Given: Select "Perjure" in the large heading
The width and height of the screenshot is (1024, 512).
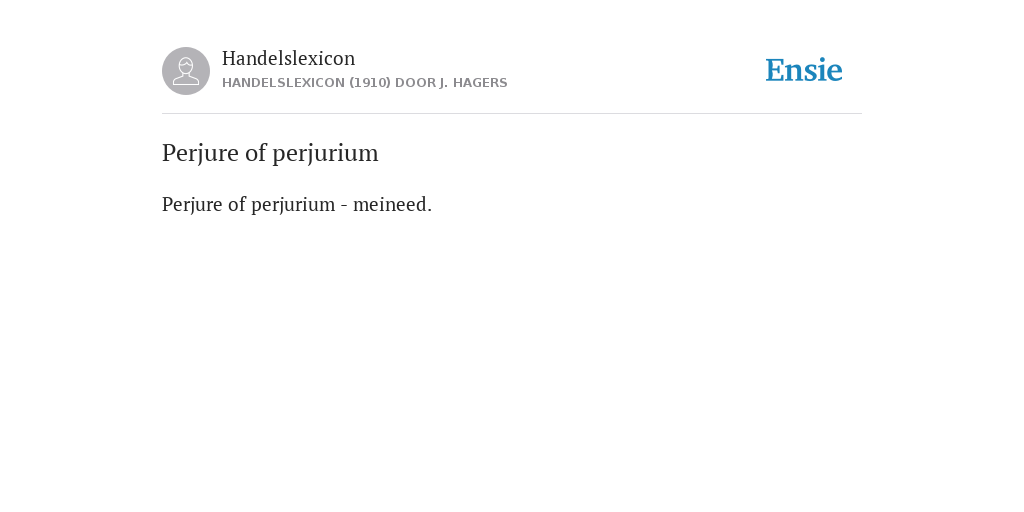Looking at the screenshot, I should tap(200, 153).
